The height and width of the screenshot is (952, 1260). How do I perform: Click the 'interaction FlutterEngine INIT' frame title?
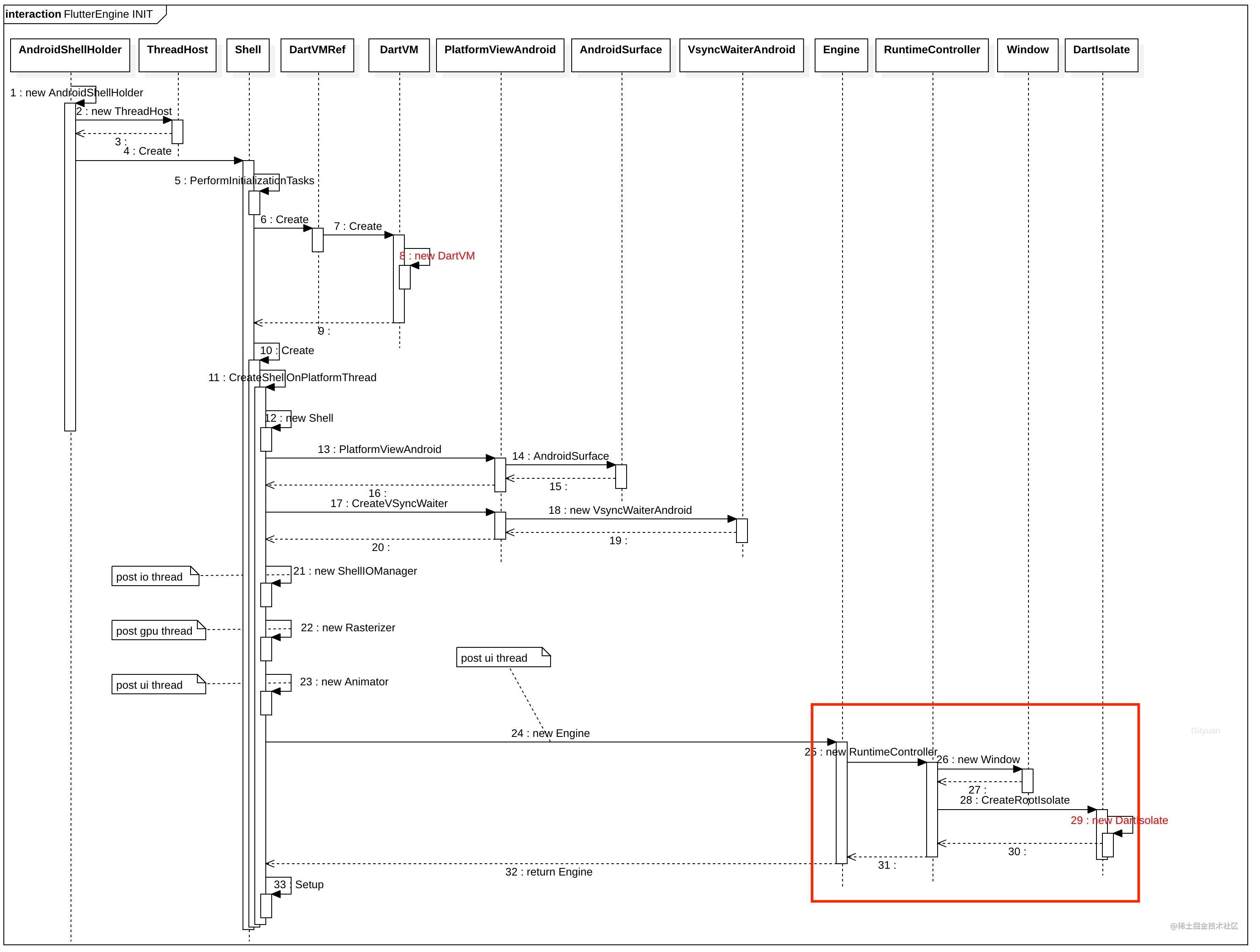80,14
